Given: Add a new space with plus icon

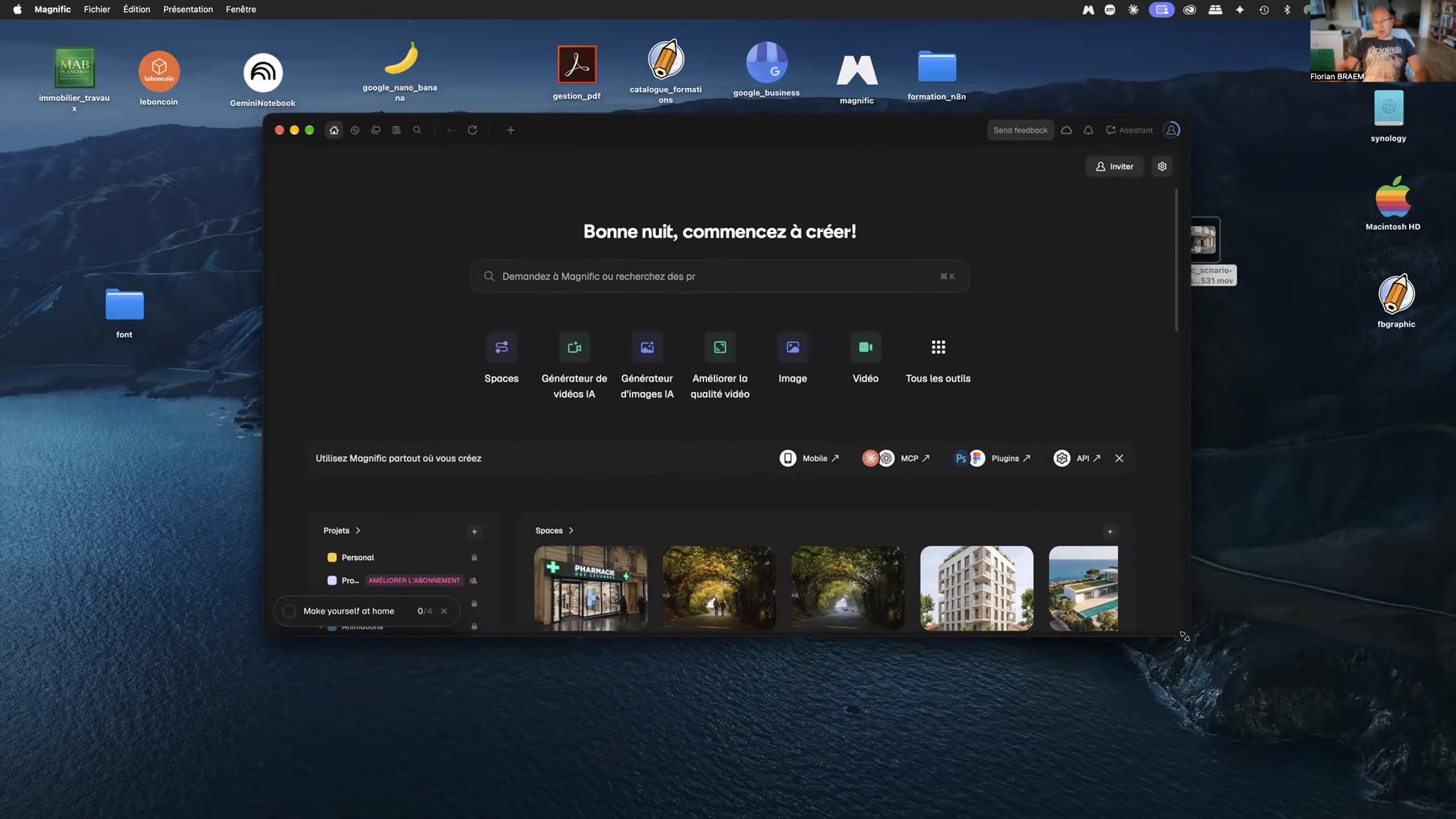Looking at the screenshot, I should 1110,532.
